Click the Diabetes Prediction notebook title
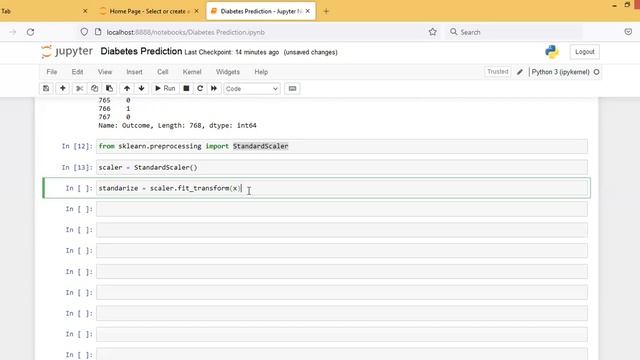The width and height of the screenshot is (640, 360). point(141,51)
